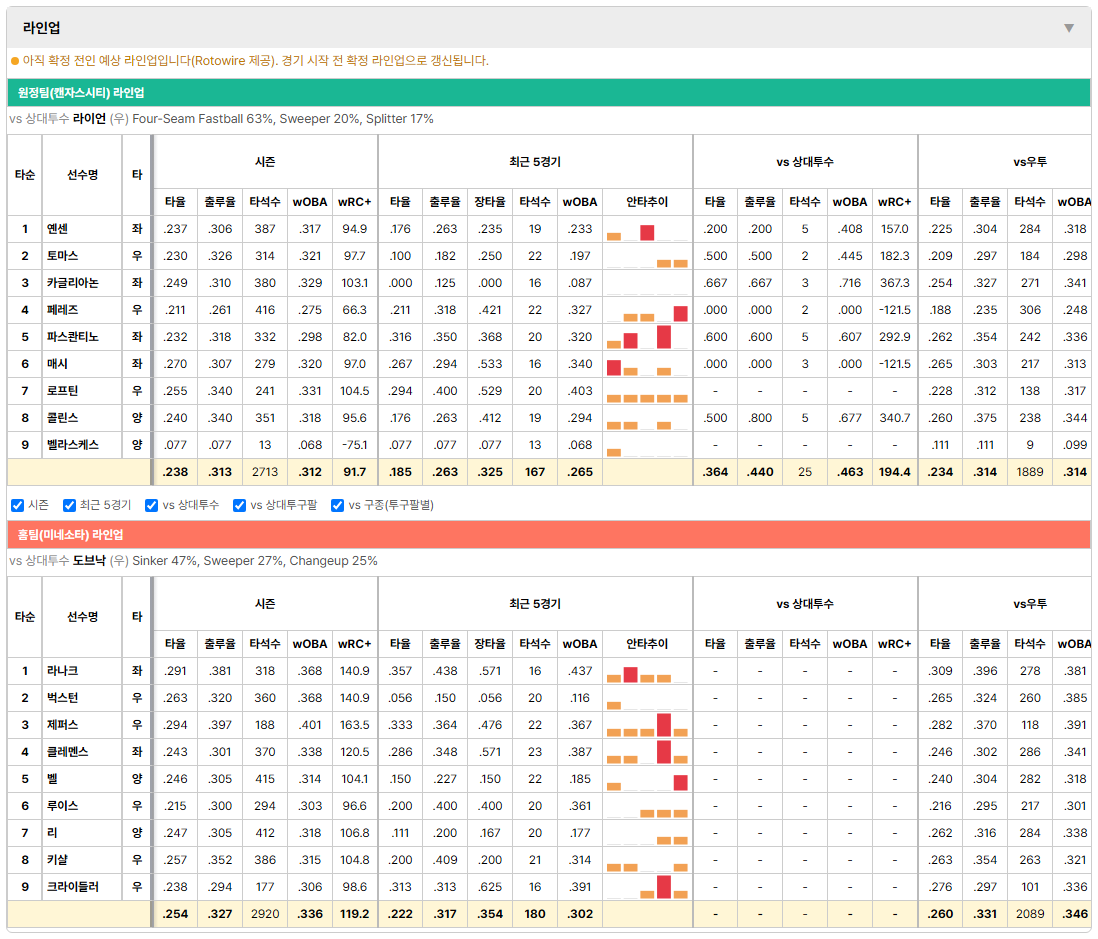Select the 원정팀(캔자스시티) 라인업 header
1098x939 pixels.
[549, 92]
